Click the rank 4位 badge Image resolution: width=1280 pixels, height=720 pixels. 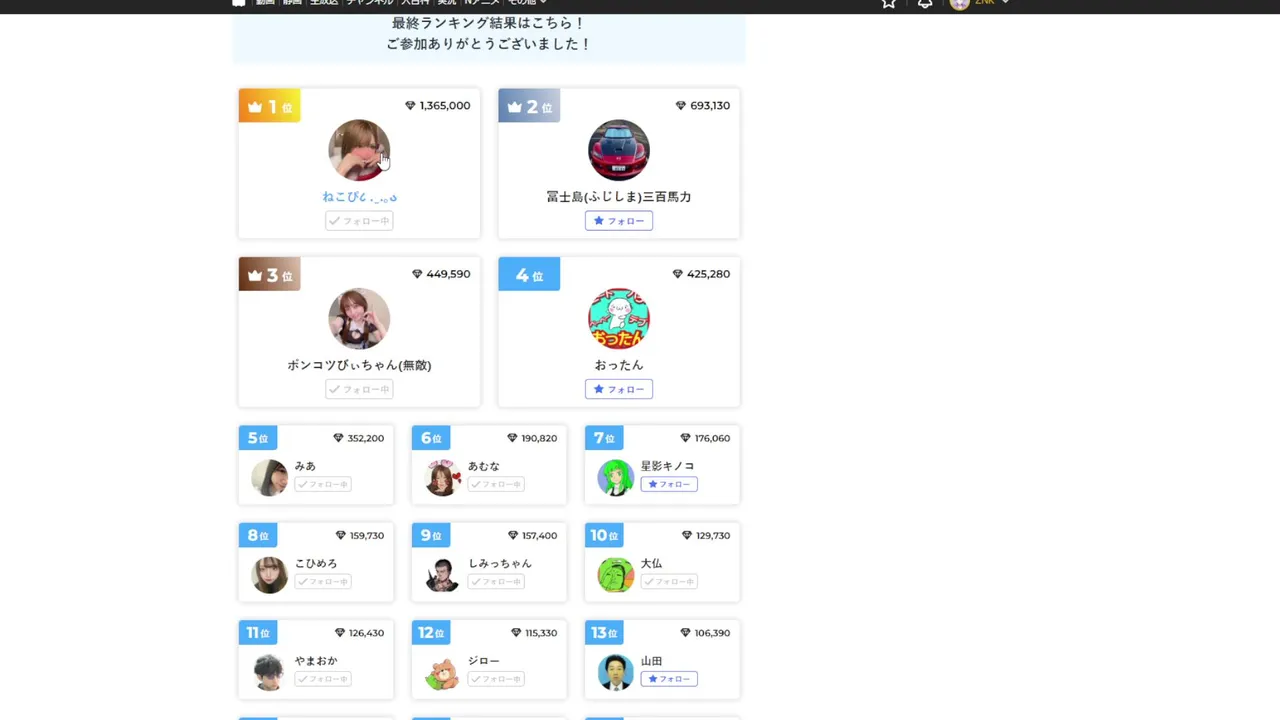[529, 274]
